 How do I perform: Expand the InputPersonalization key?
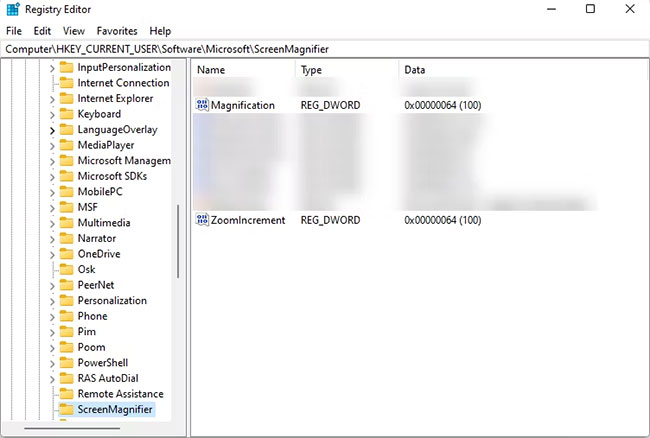click(x=52, y=68)
